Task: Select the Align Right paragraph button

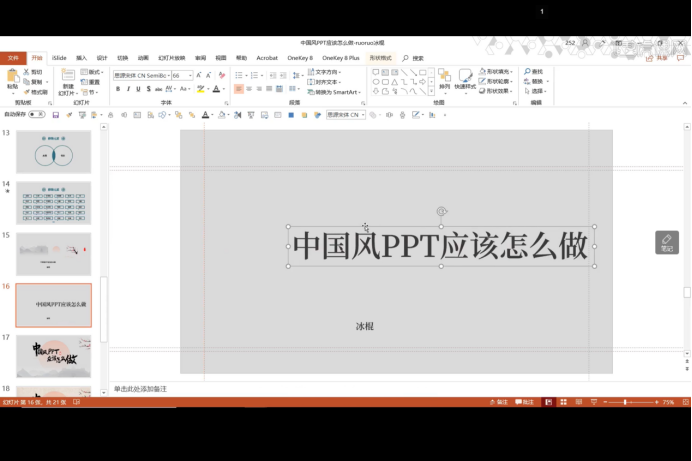Action: (x=259, y=89)
